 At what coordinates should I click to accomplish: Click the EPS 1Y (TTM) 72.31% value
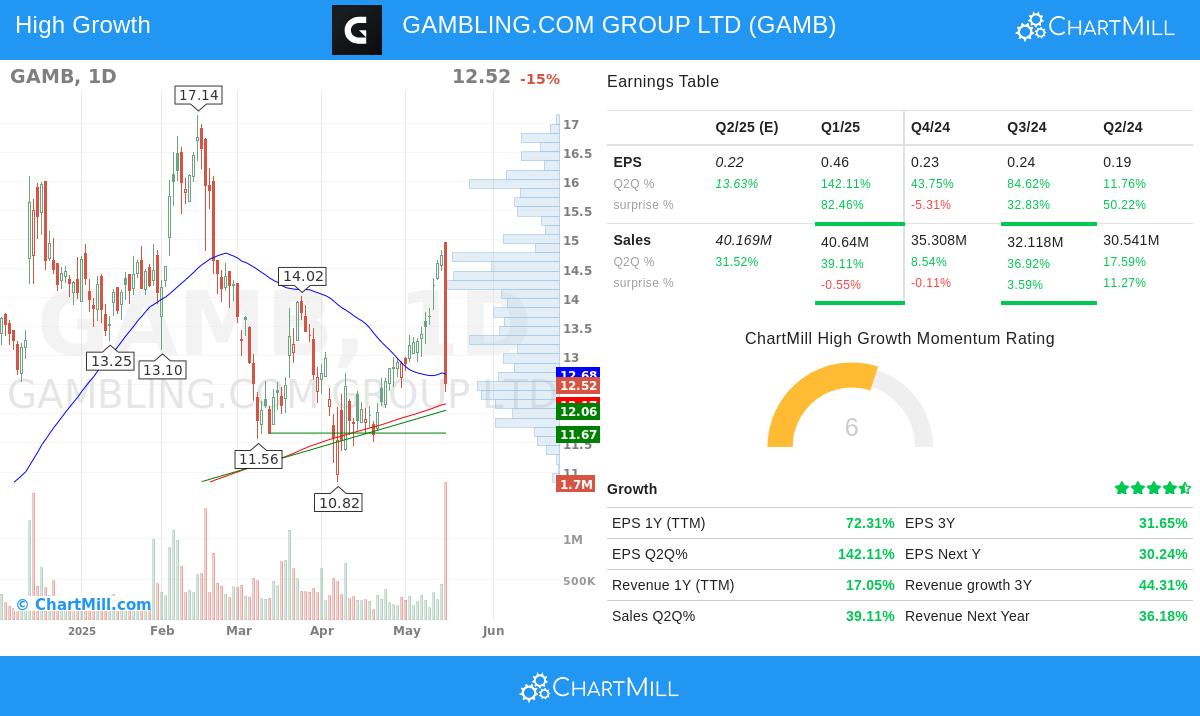[870, 523]
